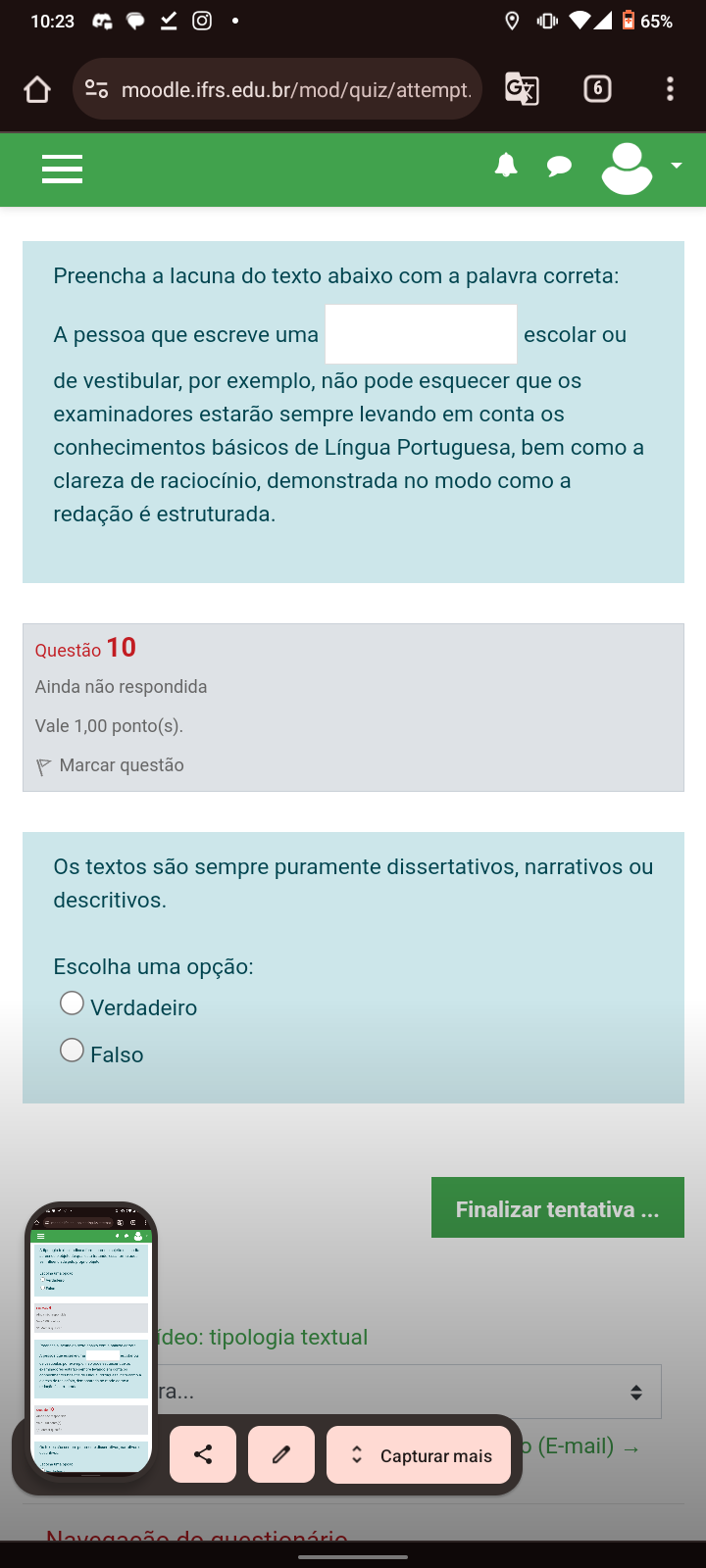Screen dimensions: 706x1568
Task: Open the notifications bell icon
Action: 506,166
